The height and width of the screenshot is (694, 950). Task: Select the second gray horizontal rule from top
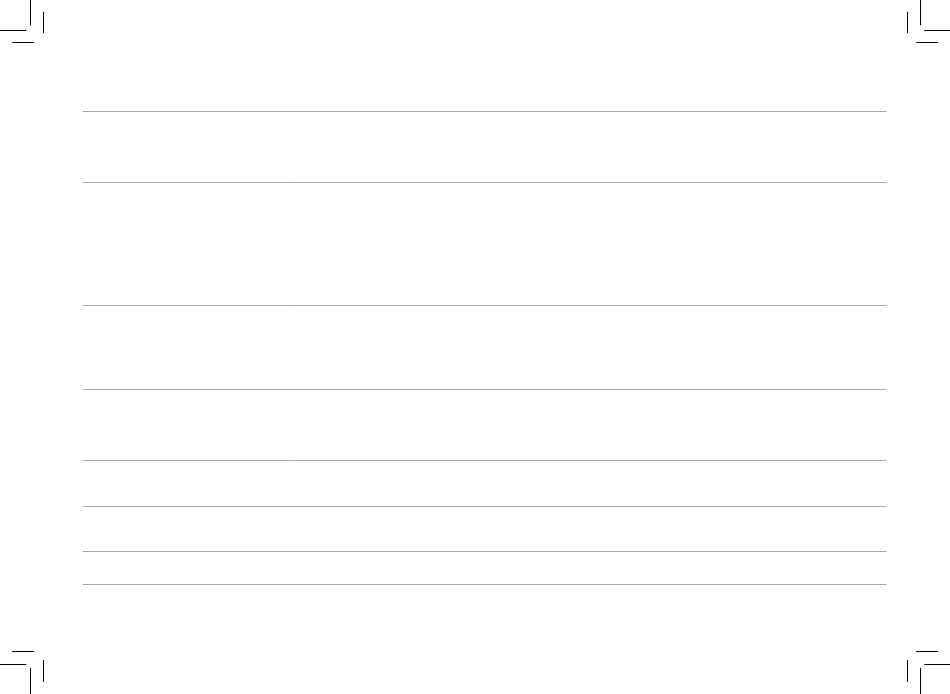[x=484, y=182]
